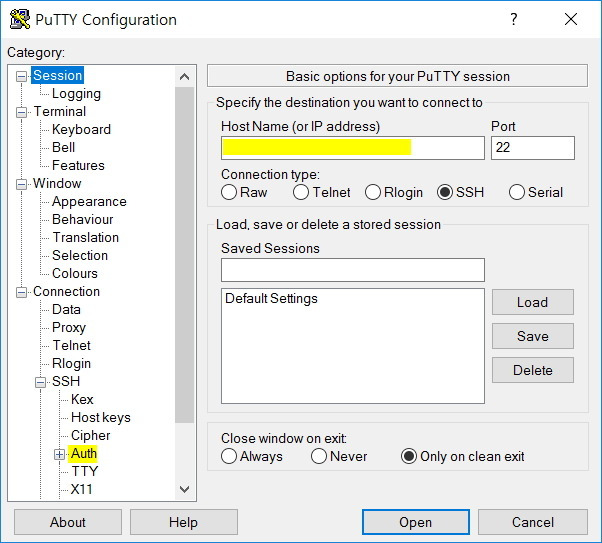Viewport: 602px width, 543px height.
Task: Choose Only on clean exit option
Action: click(x=409, y=456)
